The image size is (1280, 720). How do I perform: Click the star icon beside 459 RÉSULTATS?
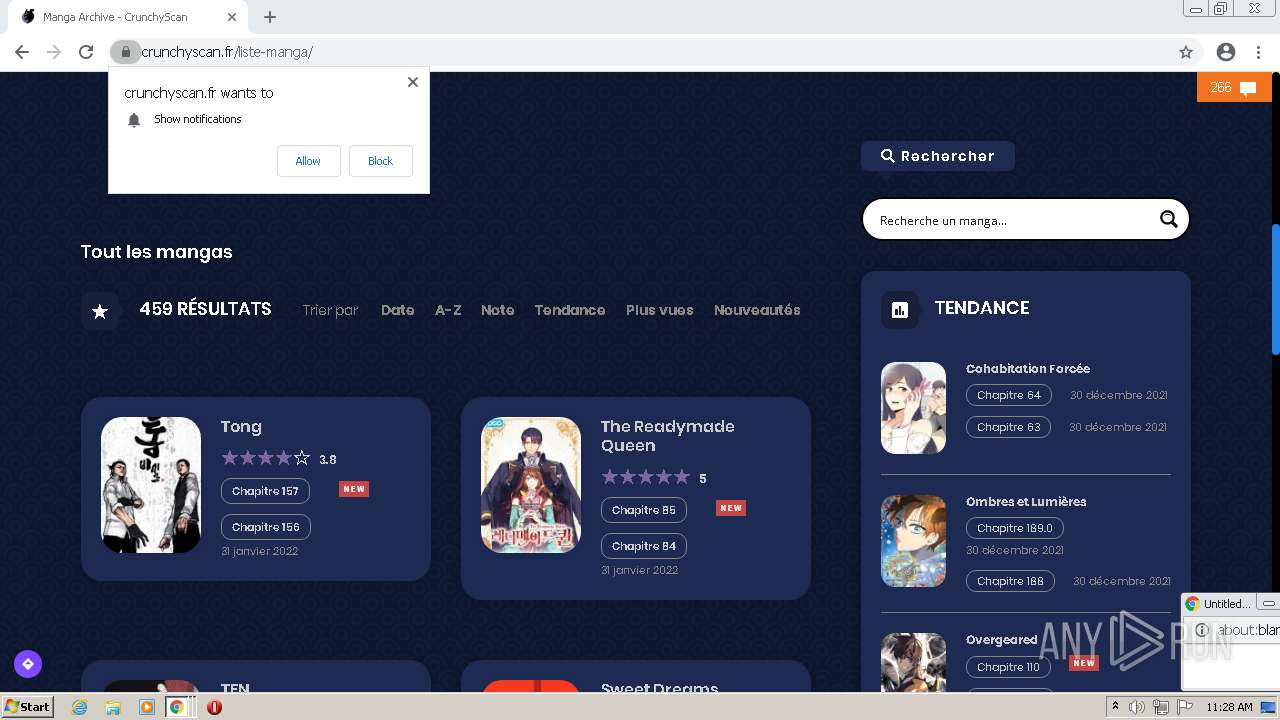(100, 311)
